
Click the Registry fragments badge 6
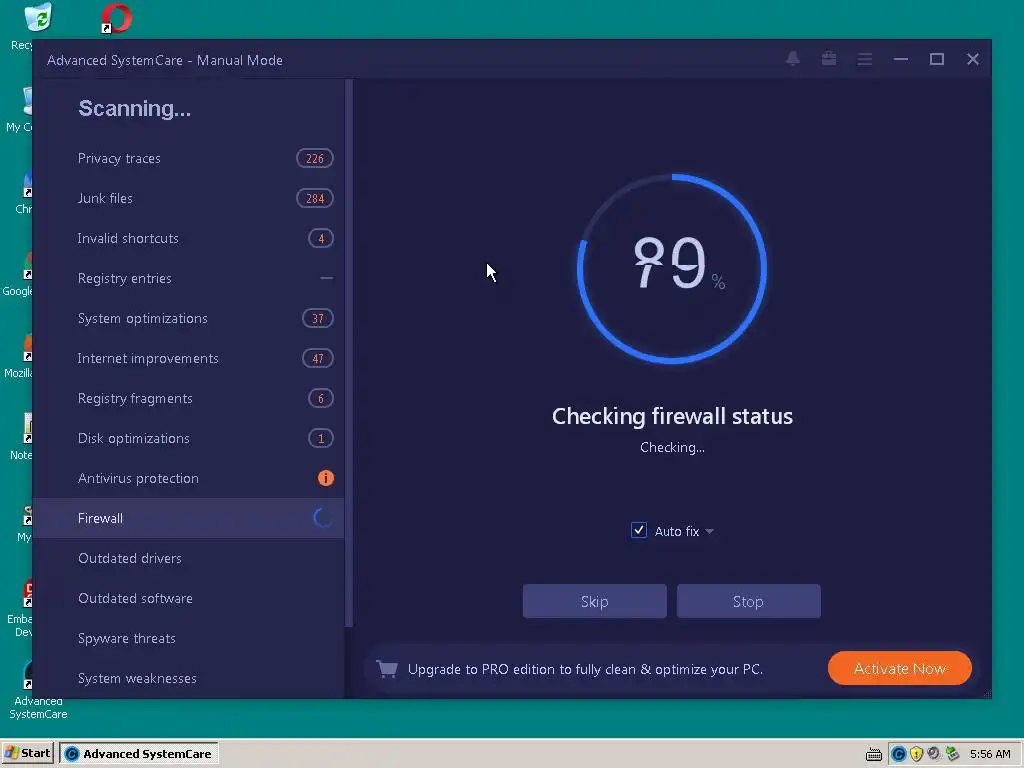pos(321,398)
